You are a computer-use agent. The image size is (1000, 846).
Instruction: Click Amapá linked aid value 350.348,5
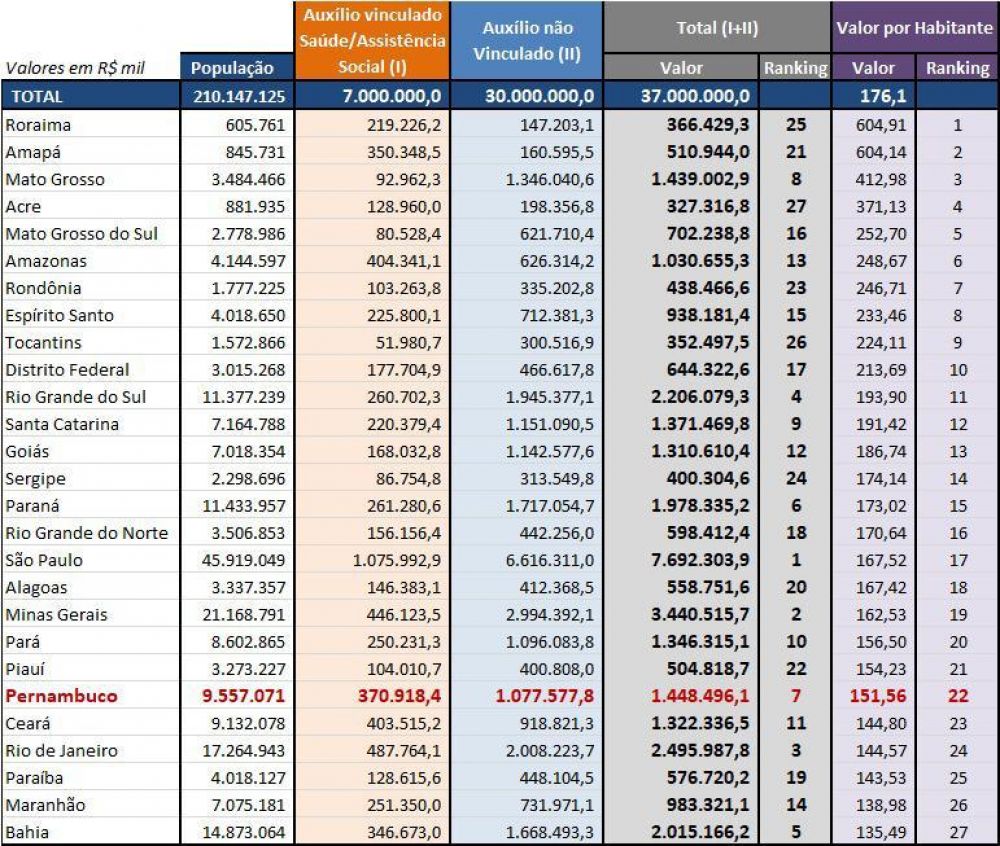click(403, 152)
